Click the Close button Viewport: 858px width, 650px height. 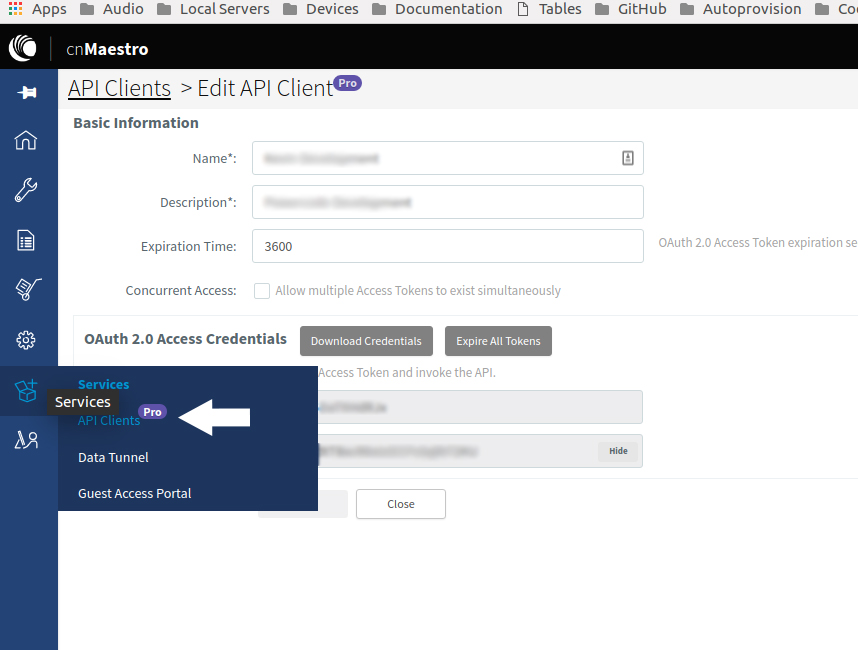401,504
